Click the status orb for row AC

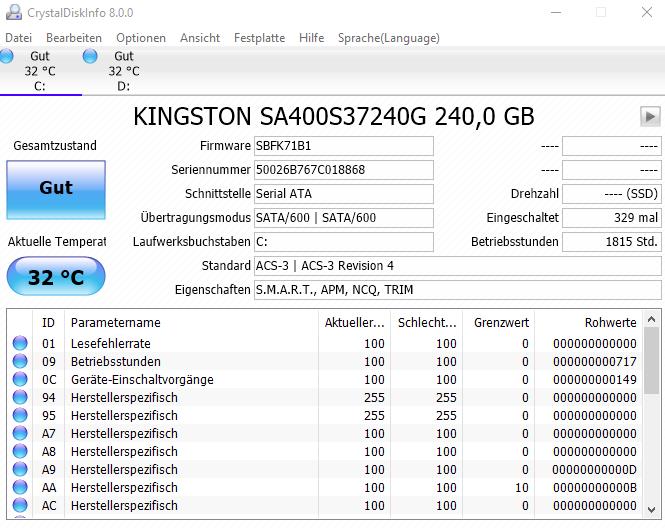coord(20,506)
